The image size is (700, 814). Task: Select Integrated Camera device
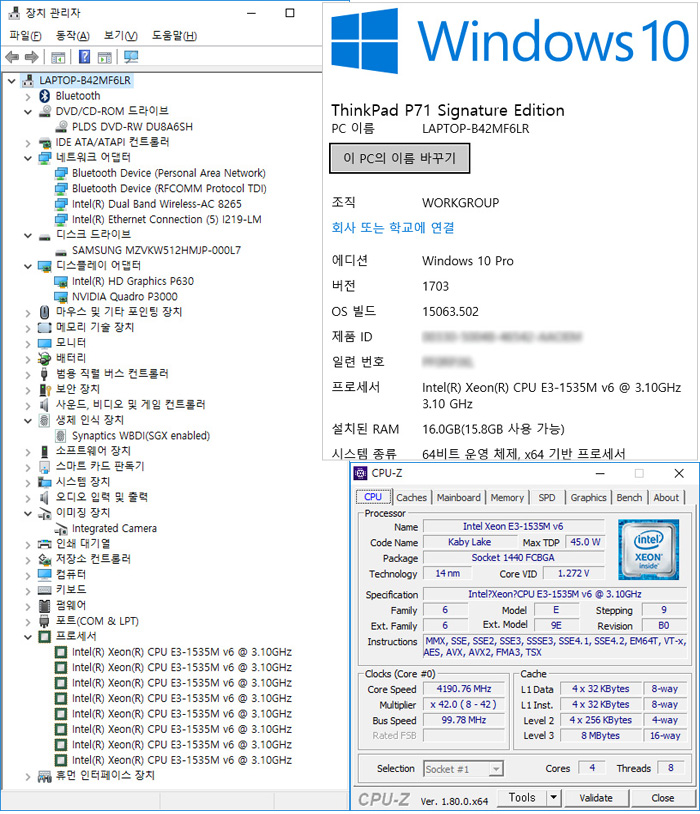114,528
